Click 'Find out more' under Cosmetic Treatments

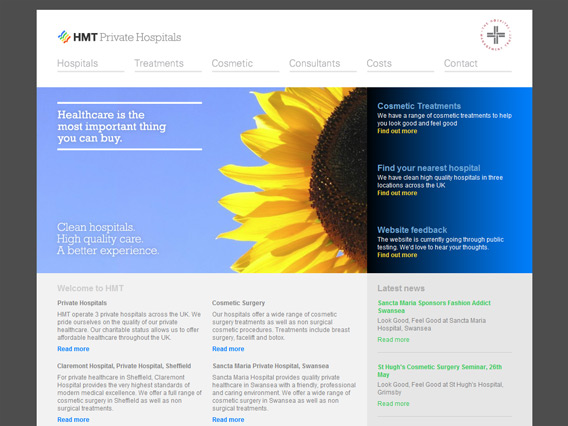(397, 131)
